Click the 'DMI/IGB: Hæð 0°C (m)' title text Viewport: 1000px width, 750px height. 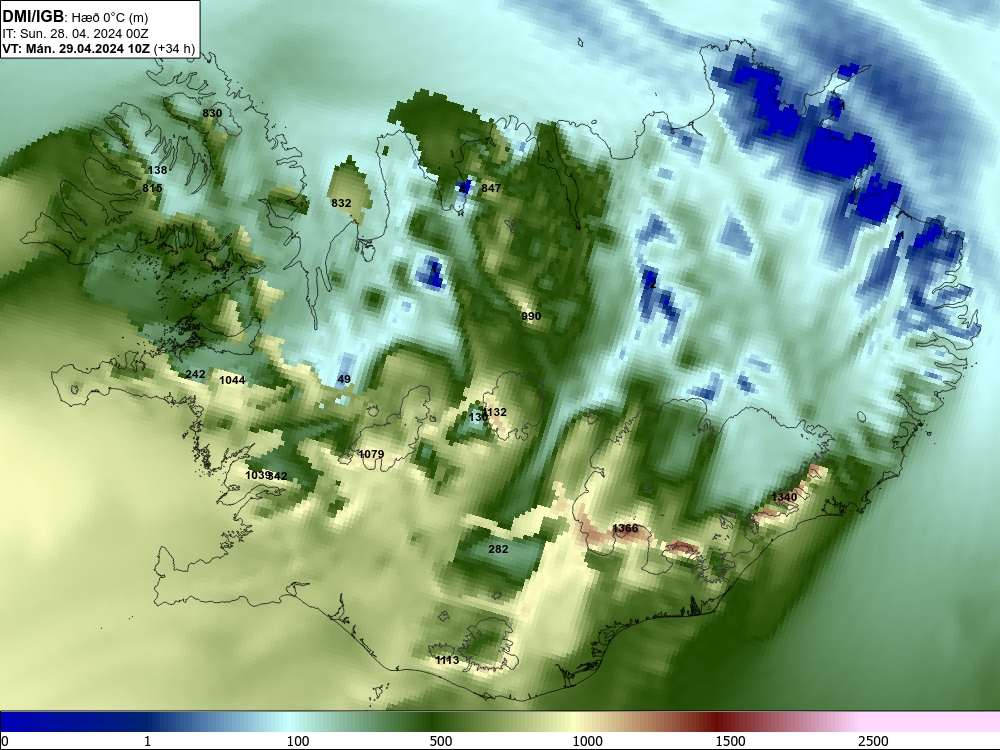click(x=75, y=17)
